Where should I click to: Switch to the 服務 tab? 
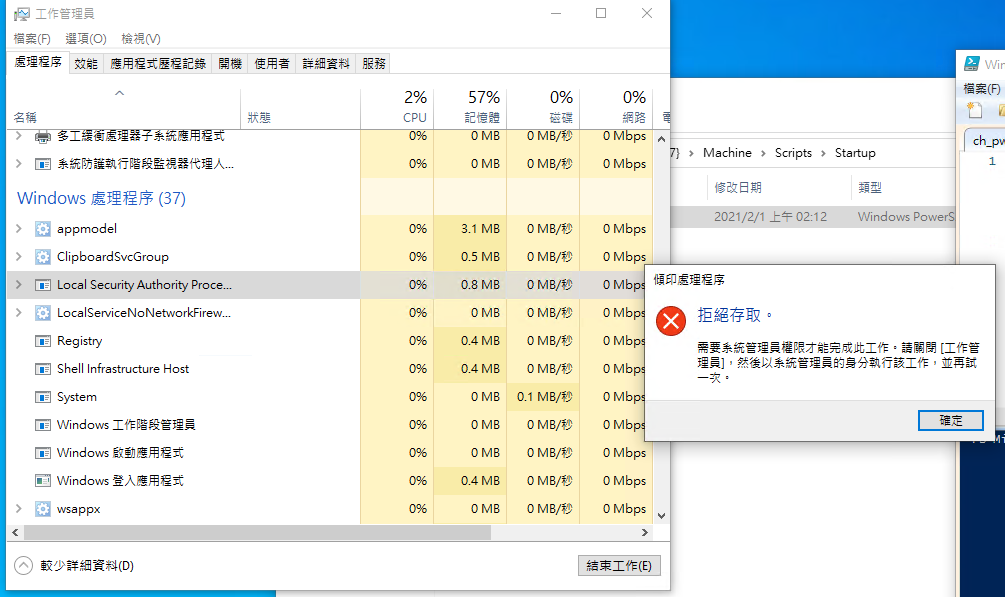tap(374, 63)
